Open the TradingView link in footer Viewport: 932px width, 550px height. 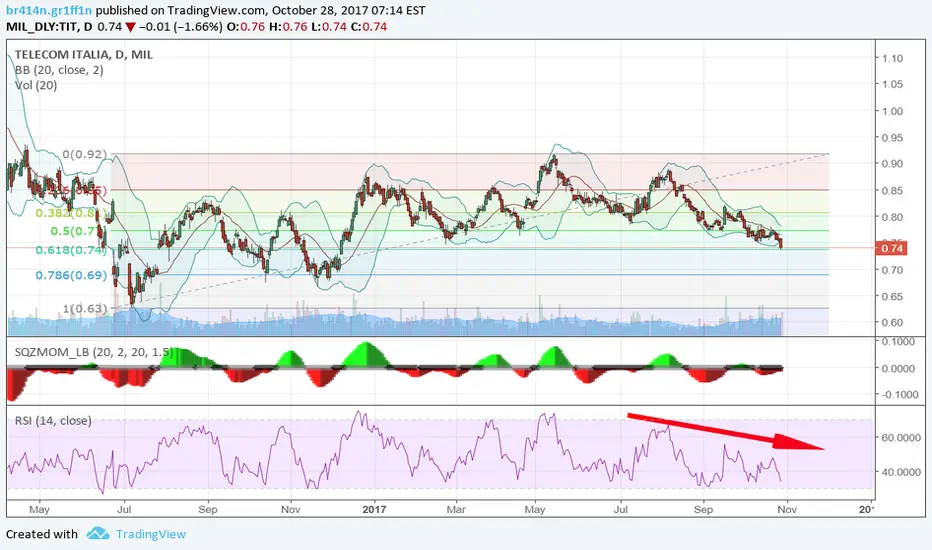point(151,534)
